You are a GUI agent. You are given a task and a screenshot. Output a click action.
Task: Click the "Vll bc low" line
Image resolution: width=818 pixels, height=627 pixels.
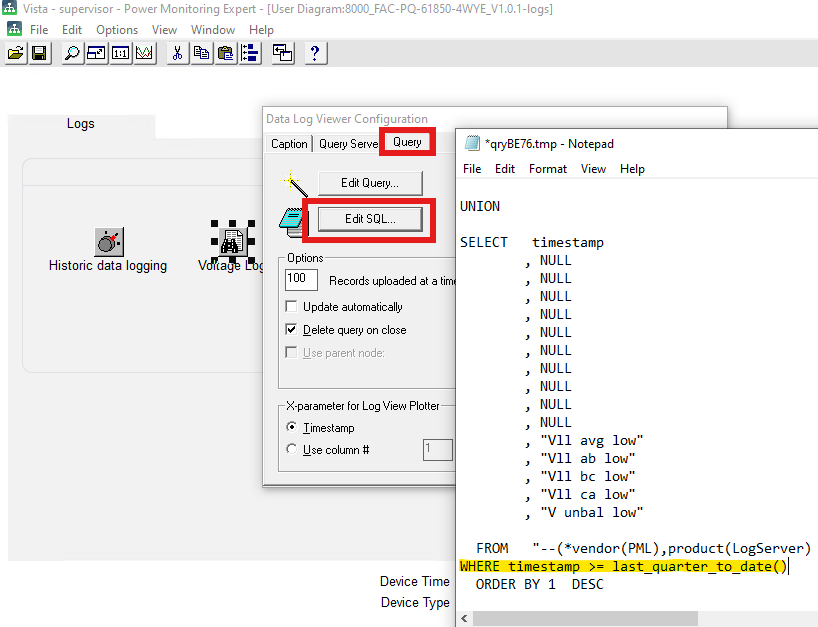pos(580,477)
